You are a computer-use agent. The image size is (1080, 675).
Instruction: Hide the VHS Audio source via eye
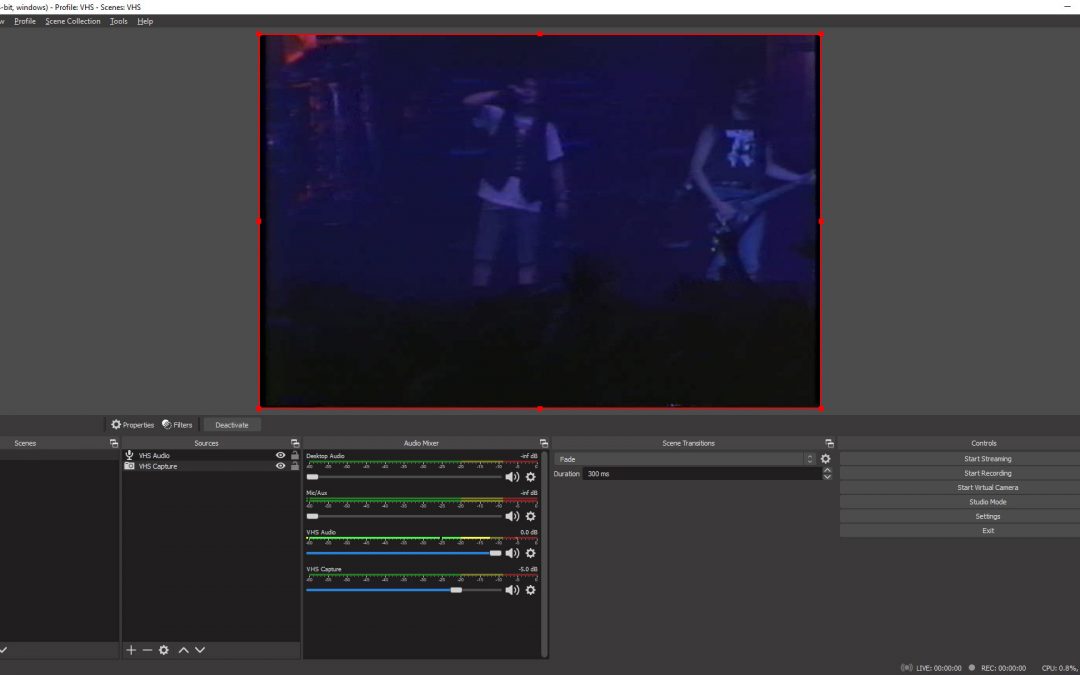pos(280,455)
